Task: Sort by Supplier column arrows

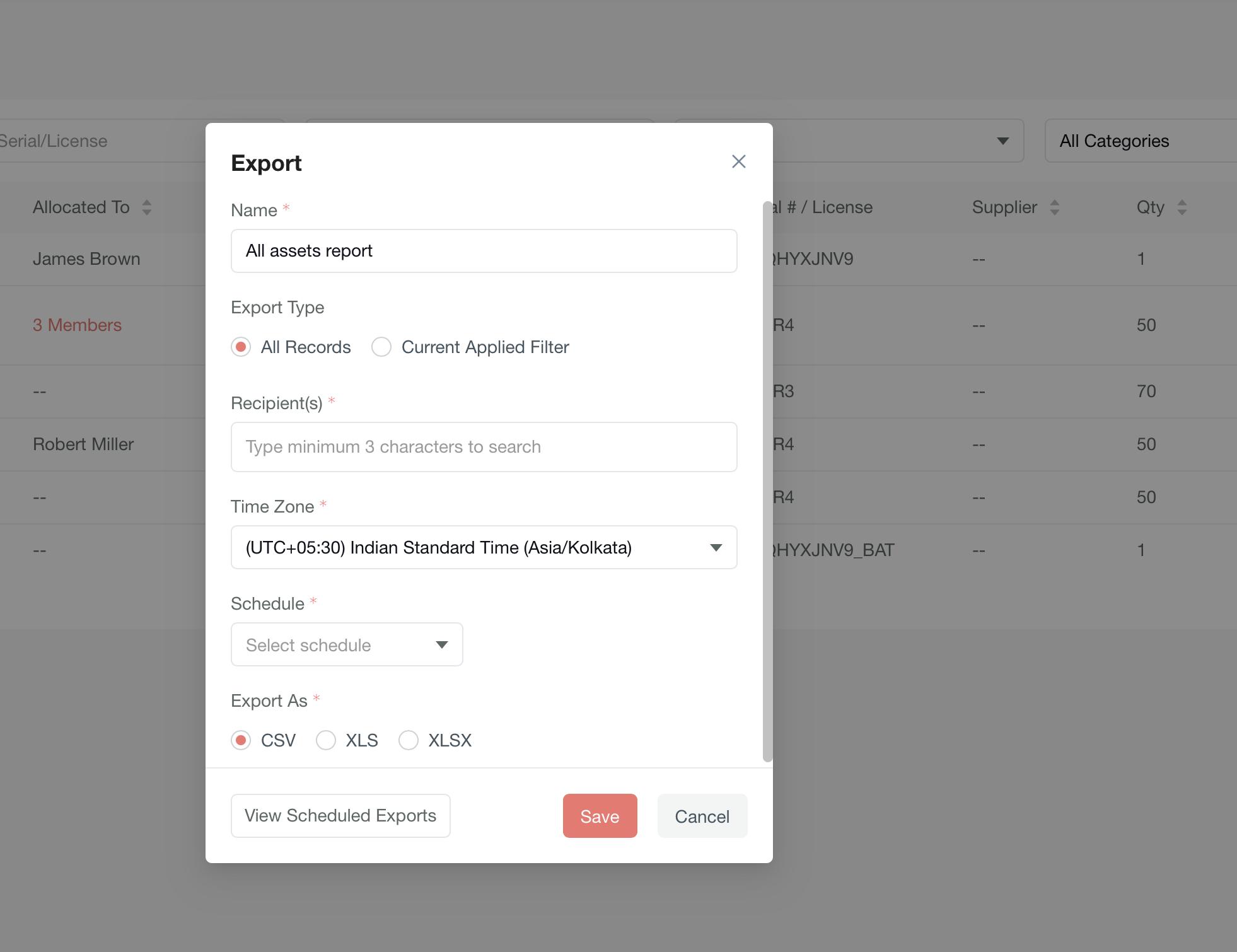Action: tap(1054, 207)
